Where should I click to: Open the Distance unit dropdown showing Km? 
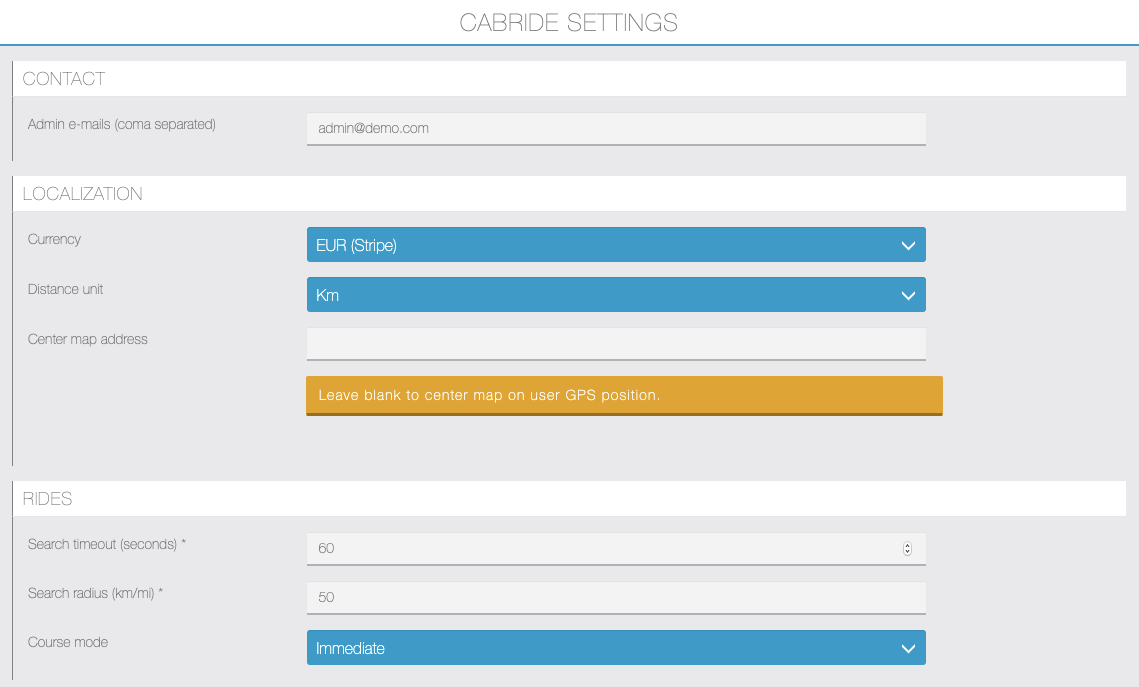(x=616, y=295)
